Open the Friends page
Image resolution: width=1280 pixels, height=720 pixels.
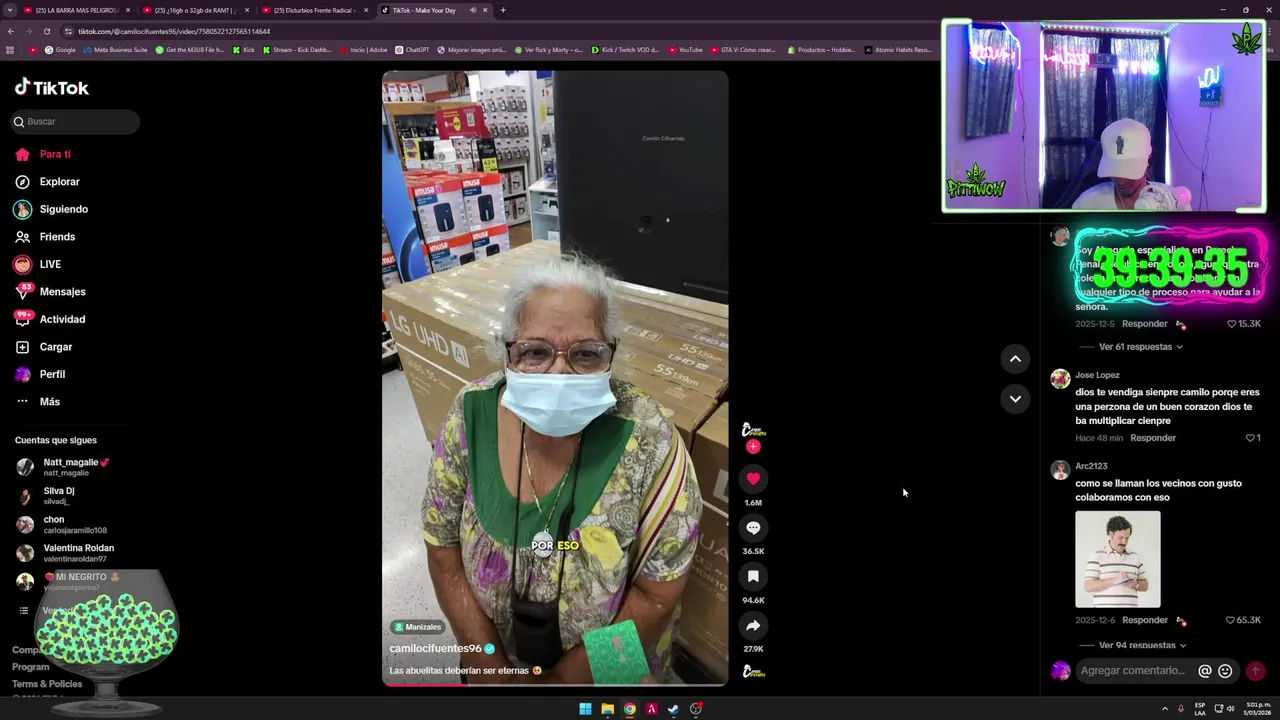click(x=45, y=237)
